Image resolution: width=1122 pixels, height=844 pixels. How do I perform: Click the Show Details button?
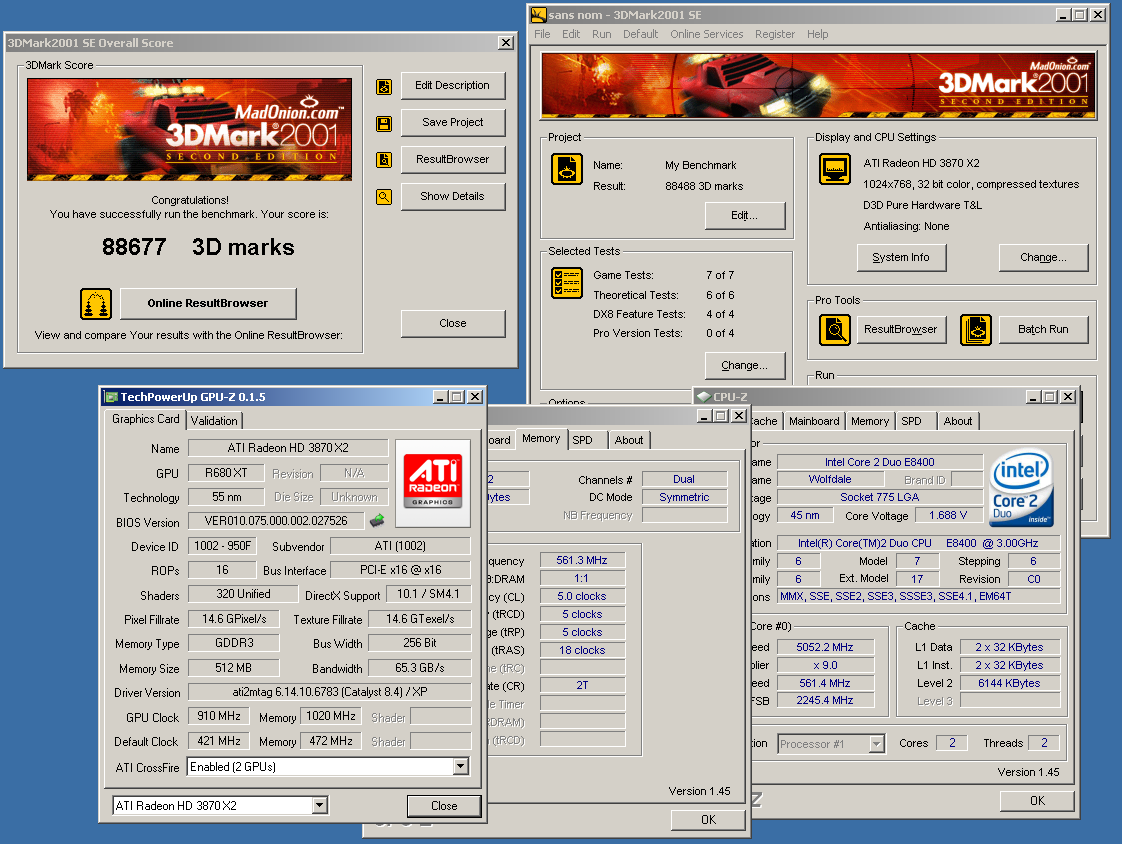(x=452, y=196)
